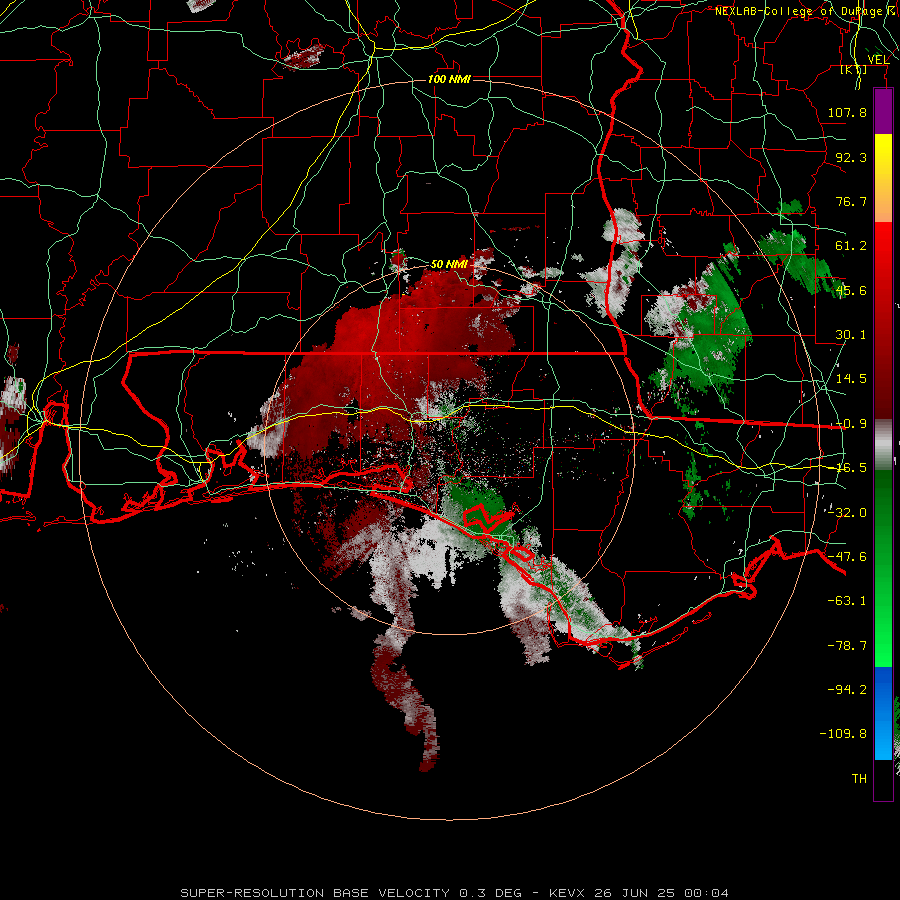Click the 107.8 legend value
Image resolution: width=900 pixels, height=900 pixels.
pos(847,112)
